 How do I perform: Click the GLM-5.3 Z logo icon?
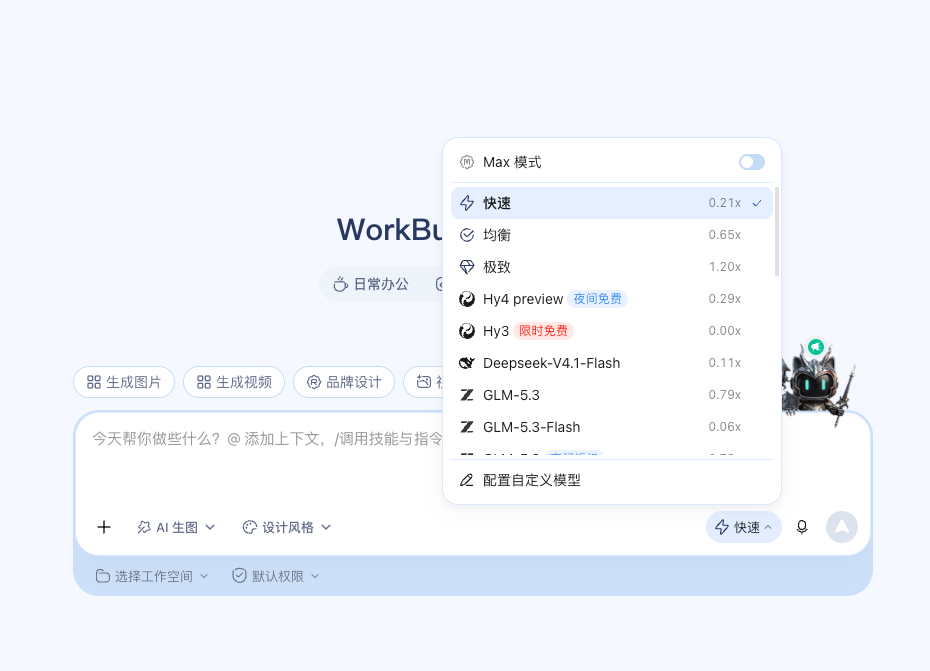click(x=467, y=395)
